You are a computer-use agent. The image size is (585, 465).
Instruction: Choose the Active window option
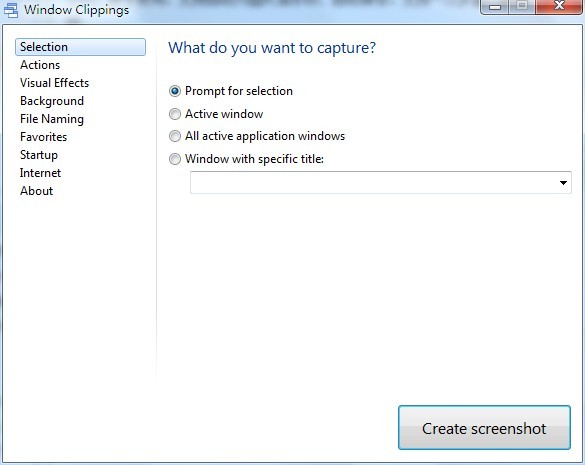tap(175, 114)
